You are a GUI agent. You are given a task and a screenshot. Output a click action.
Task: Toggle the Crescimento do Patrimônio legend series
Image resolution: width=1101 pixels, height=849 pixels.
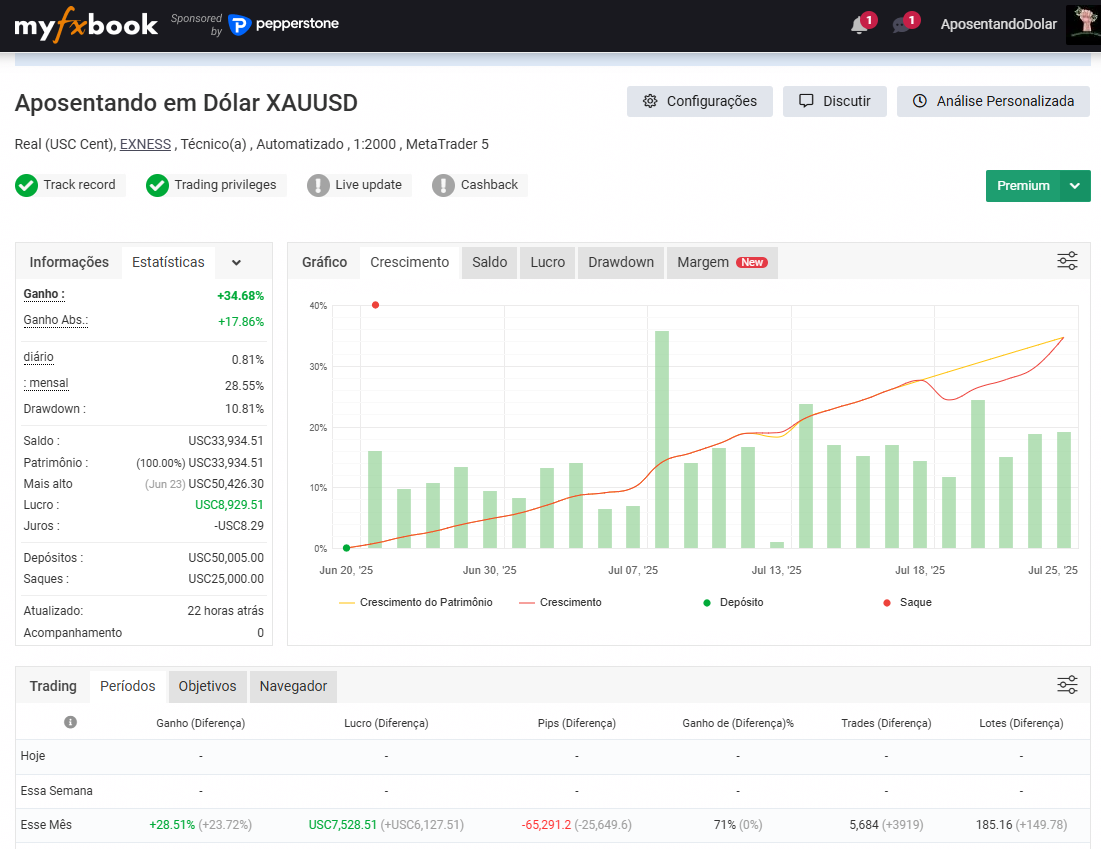[416, 603]
